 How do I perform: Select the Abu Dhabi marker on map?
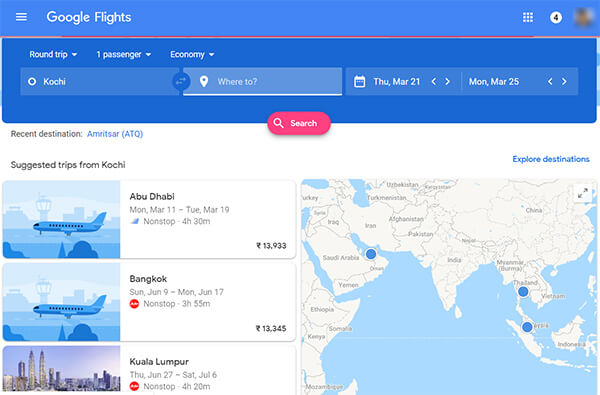370,254
